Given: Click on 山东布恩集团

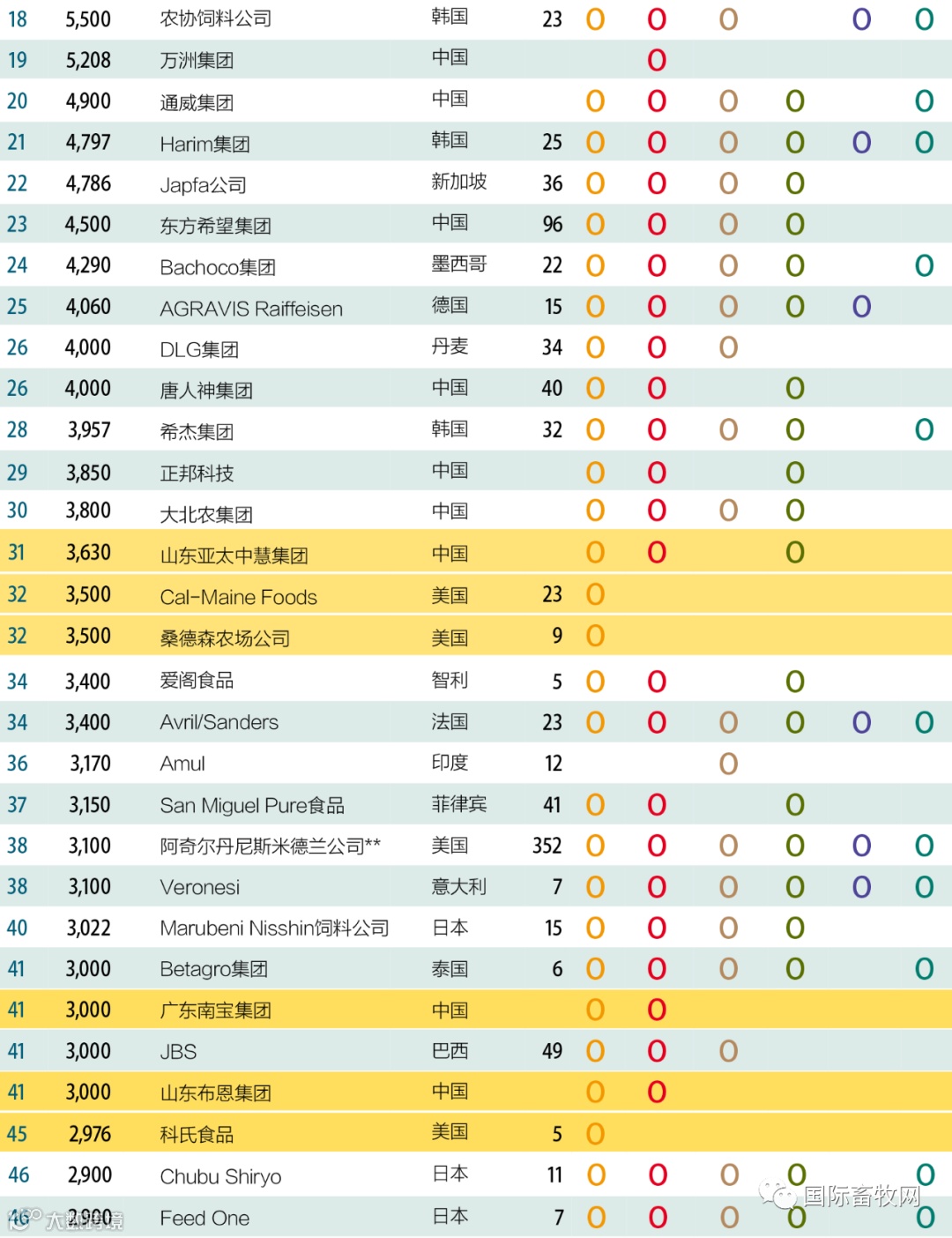Looking at the screenshot, I should tap(216, 1093).
